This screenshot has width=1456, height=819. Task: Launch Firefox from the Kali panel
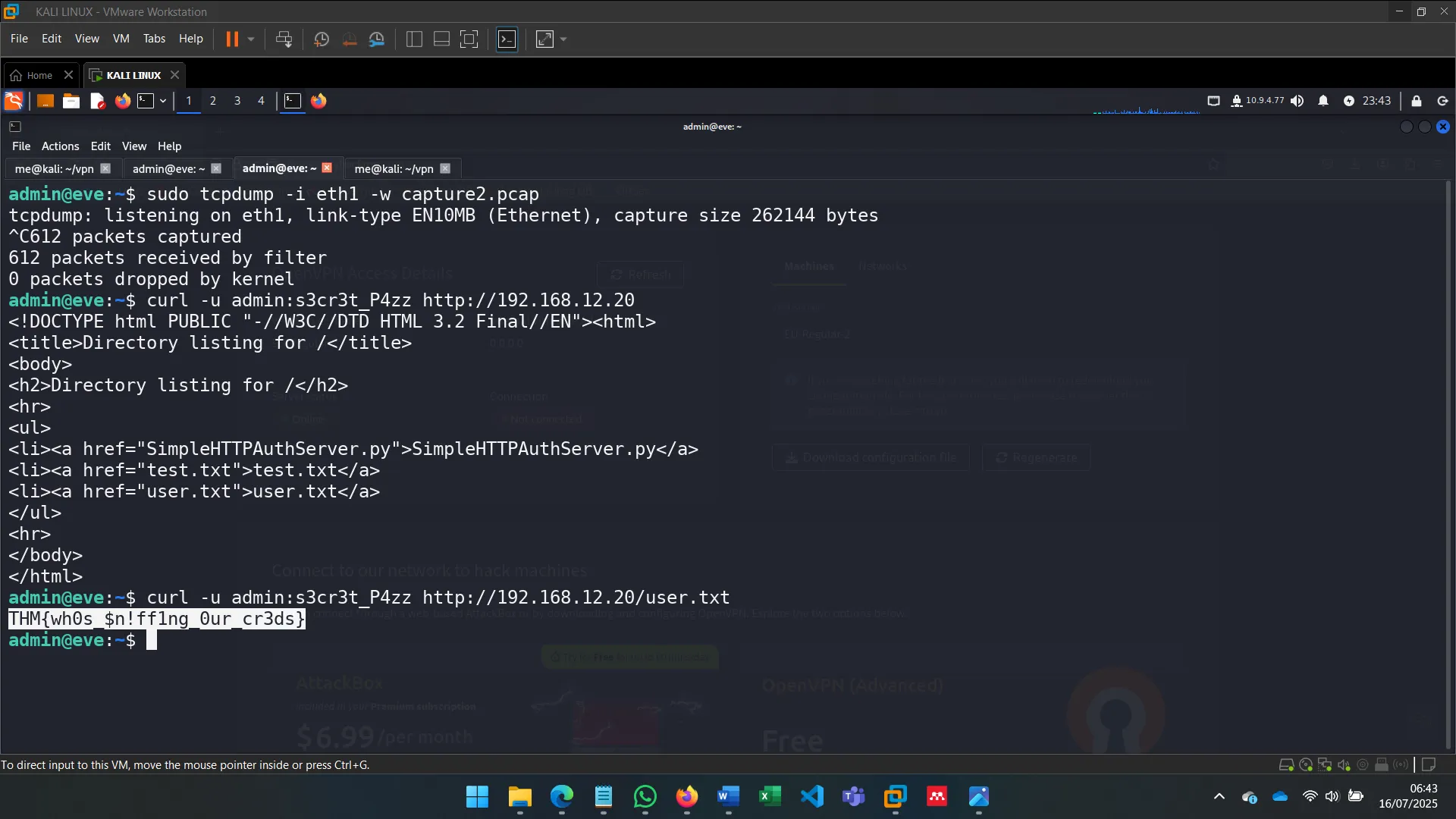click(122, 101)
